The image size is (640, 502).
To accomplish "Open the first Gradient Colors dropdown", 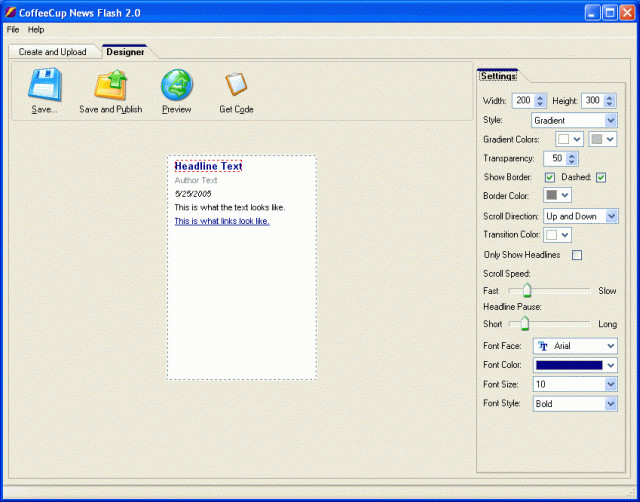I will (x=569, y=139).
